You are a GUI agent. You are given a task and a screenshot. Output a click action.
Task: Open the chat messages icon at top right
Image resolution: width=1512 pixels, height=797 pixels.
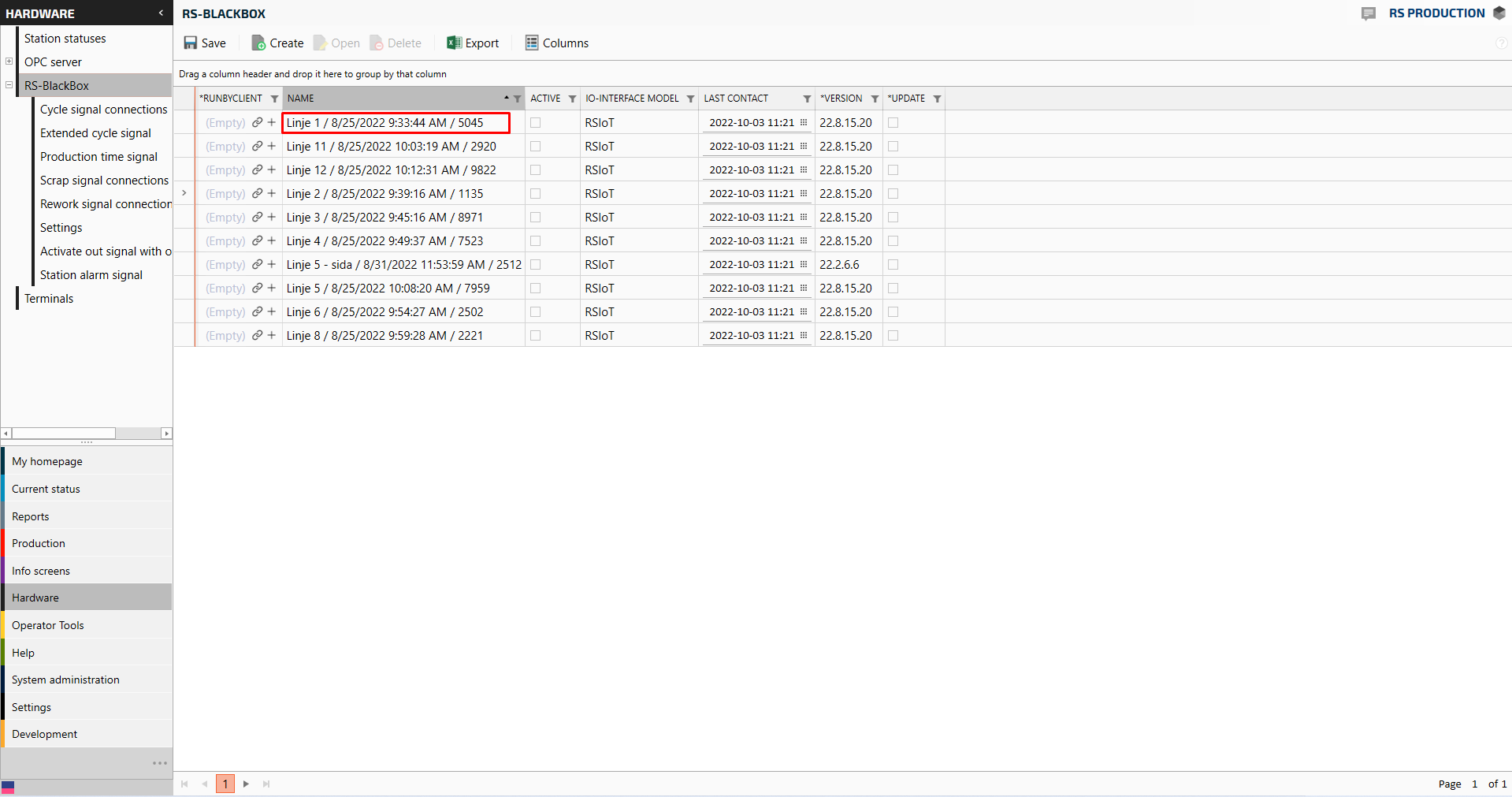pyautogui.click(x=1369, y=13)
